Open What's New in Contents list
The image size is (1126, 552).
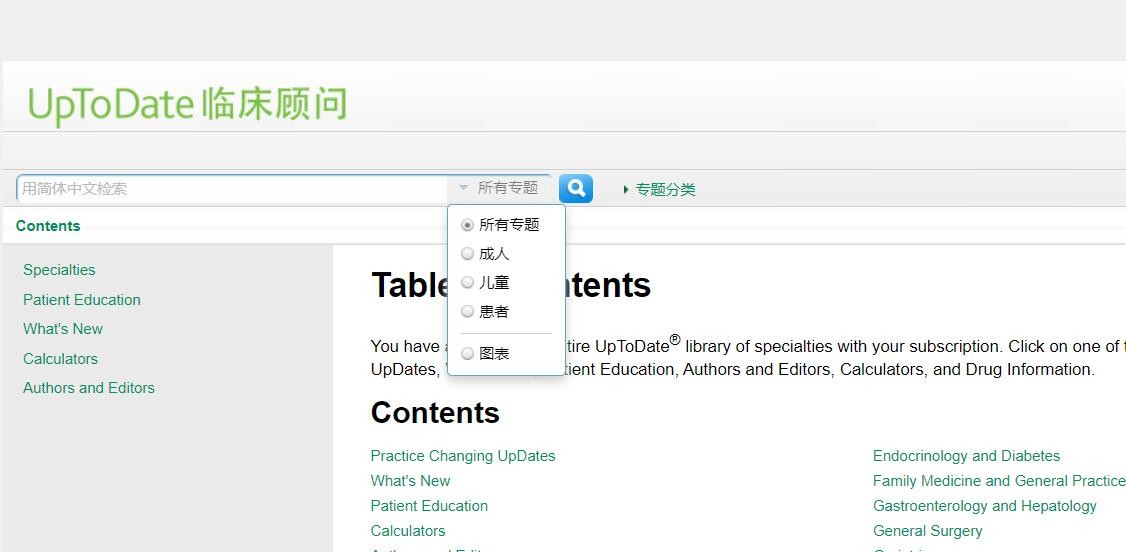pyautogui.click(x=410, y=481)
